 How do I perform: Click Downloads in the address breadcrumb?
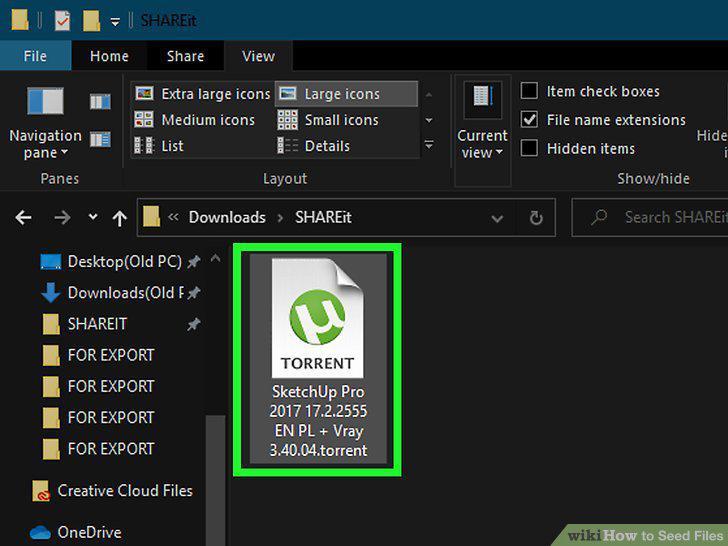tap(228, 217)
